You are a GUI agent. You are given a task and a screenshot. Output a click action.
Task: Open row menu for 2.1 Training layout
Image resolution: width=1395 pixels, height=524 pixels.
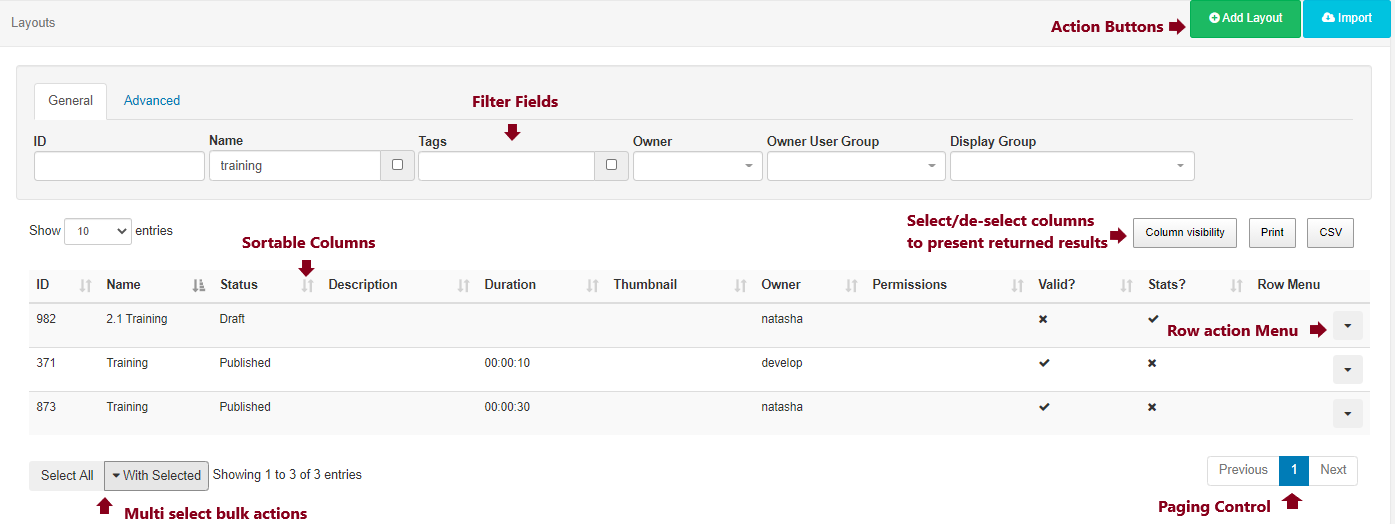[1347, 326]
